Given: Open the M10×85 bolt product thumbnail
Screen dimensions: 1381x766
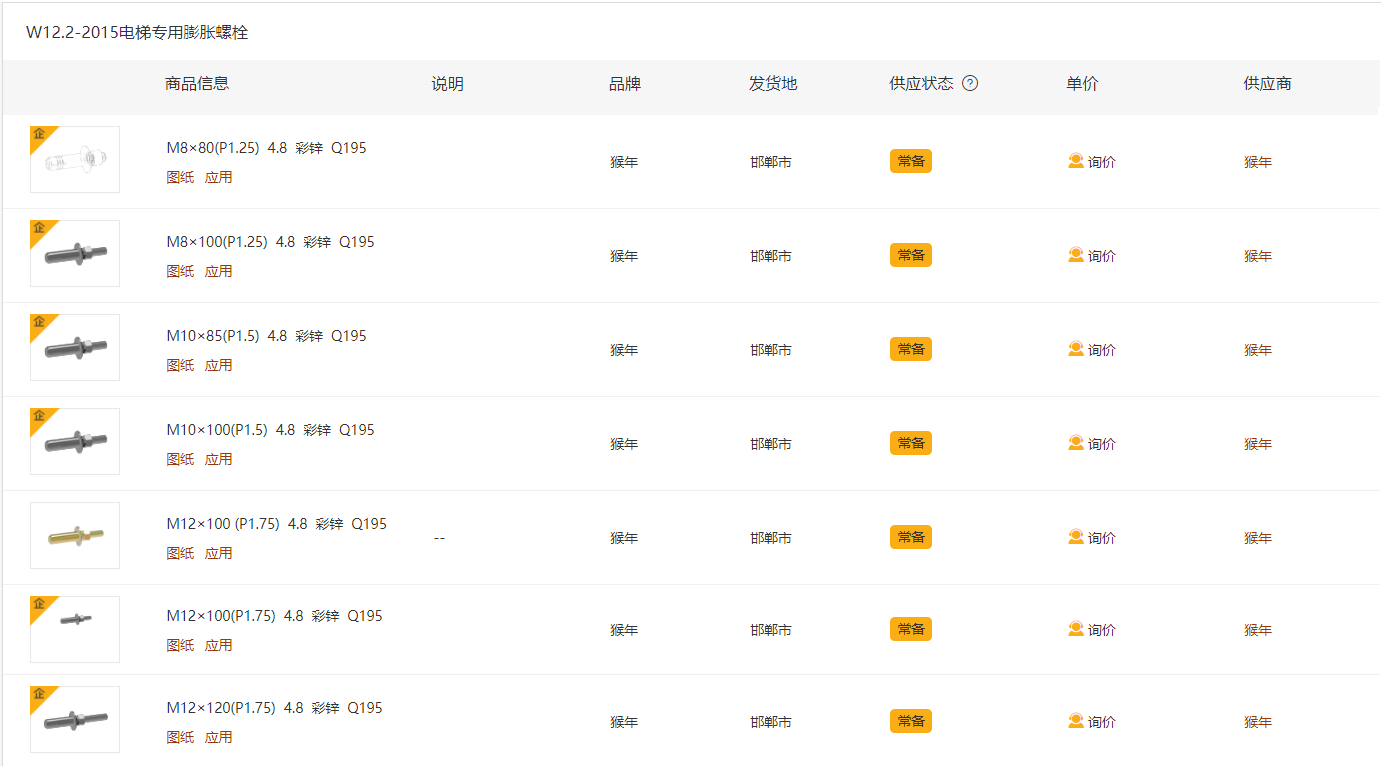Looking at the screenshot, I should (75, 348).
